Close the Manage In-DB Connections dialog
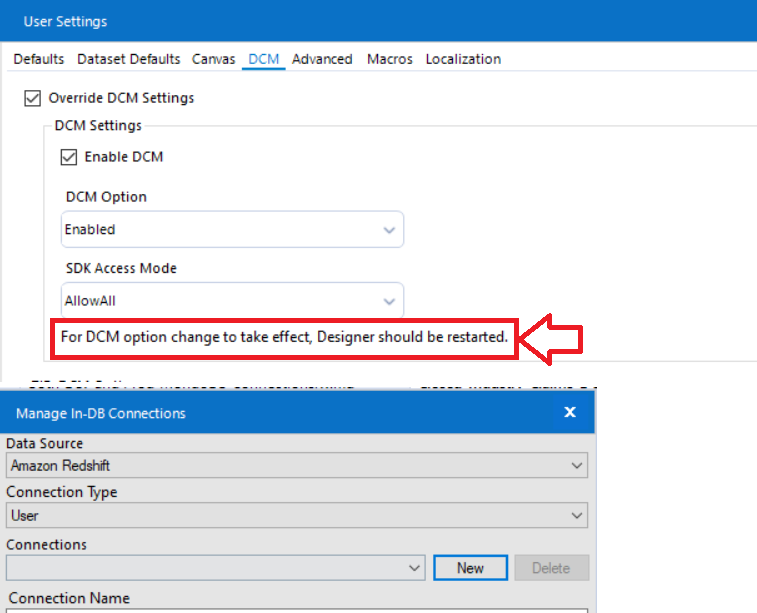Screen dimensions: 757x613 [570, 412]
